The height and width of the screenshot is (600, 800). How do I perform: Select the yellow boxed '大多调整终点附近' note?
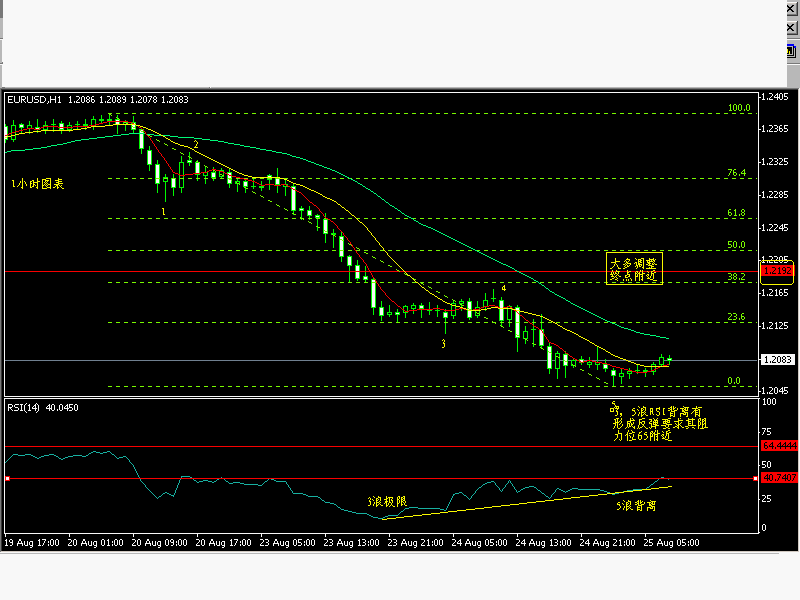[634, 268]
